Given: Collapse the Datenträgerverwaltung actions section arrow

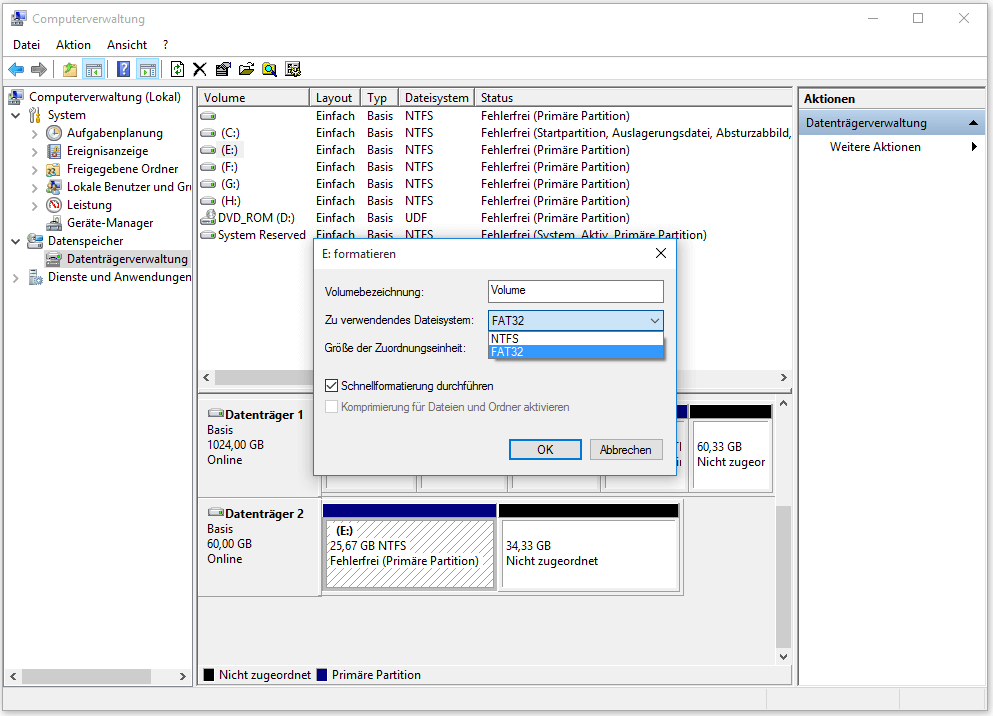Looking at the screenshot, I should [x=973, y=123].
